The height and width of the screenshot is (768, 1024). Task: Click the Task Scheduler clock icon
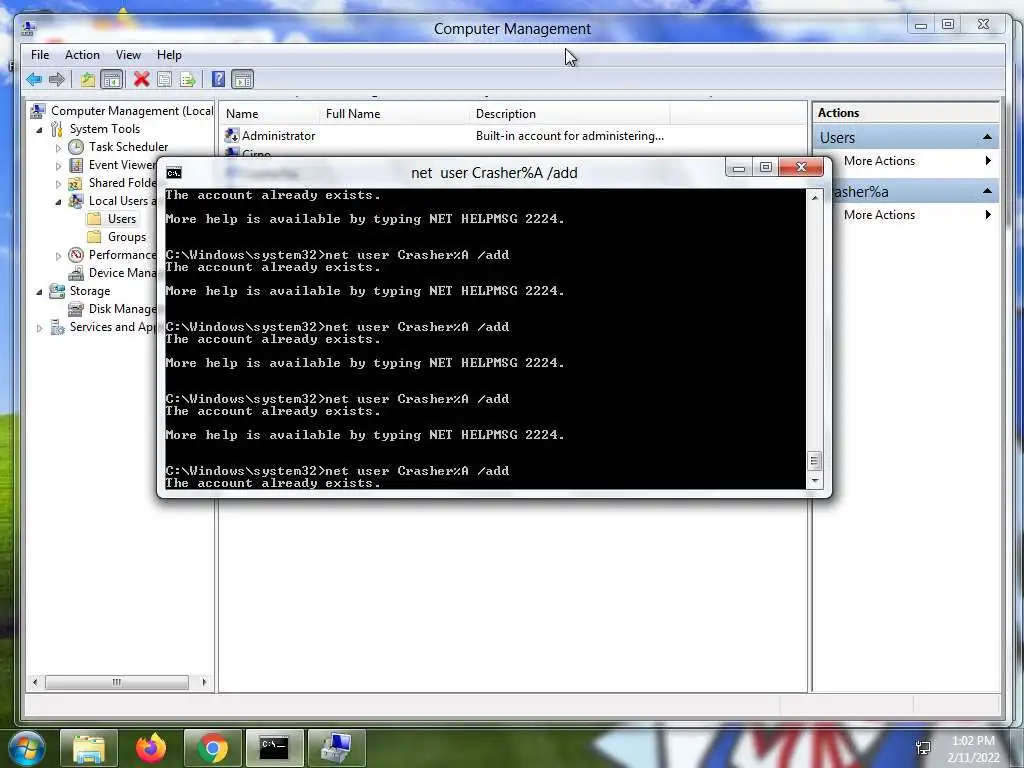(76, 147)
